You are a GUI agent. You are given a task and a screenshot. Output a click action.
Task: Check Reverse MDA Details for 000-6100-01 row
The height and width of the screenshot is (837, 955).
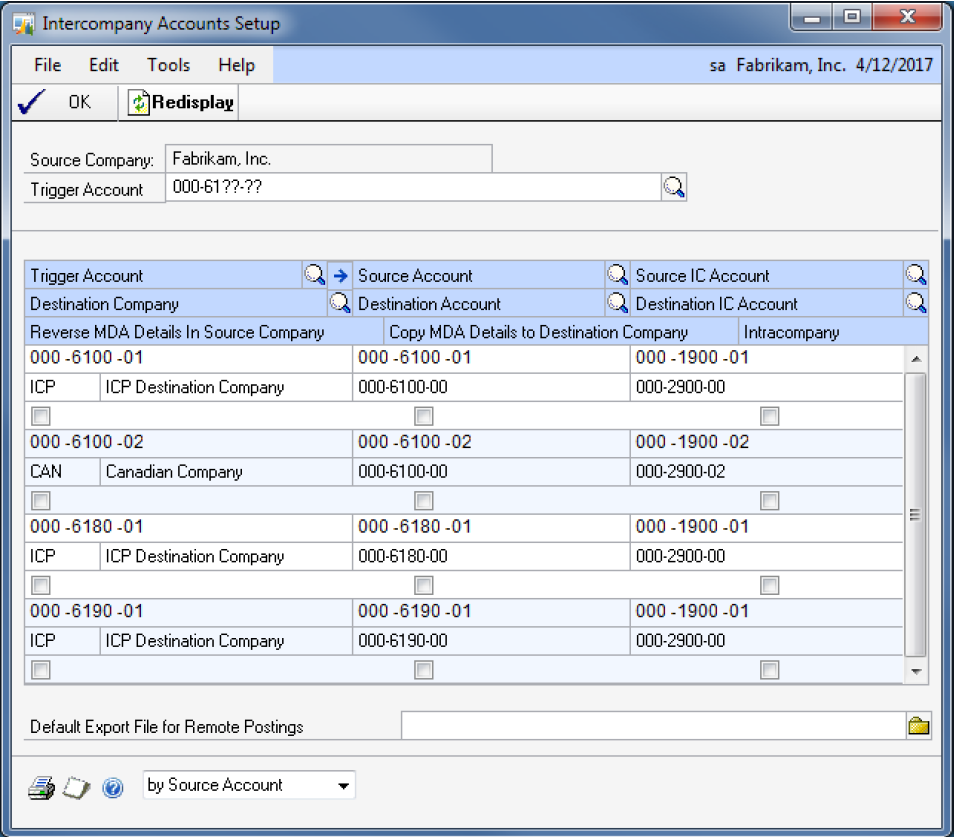tap(41, 415)
